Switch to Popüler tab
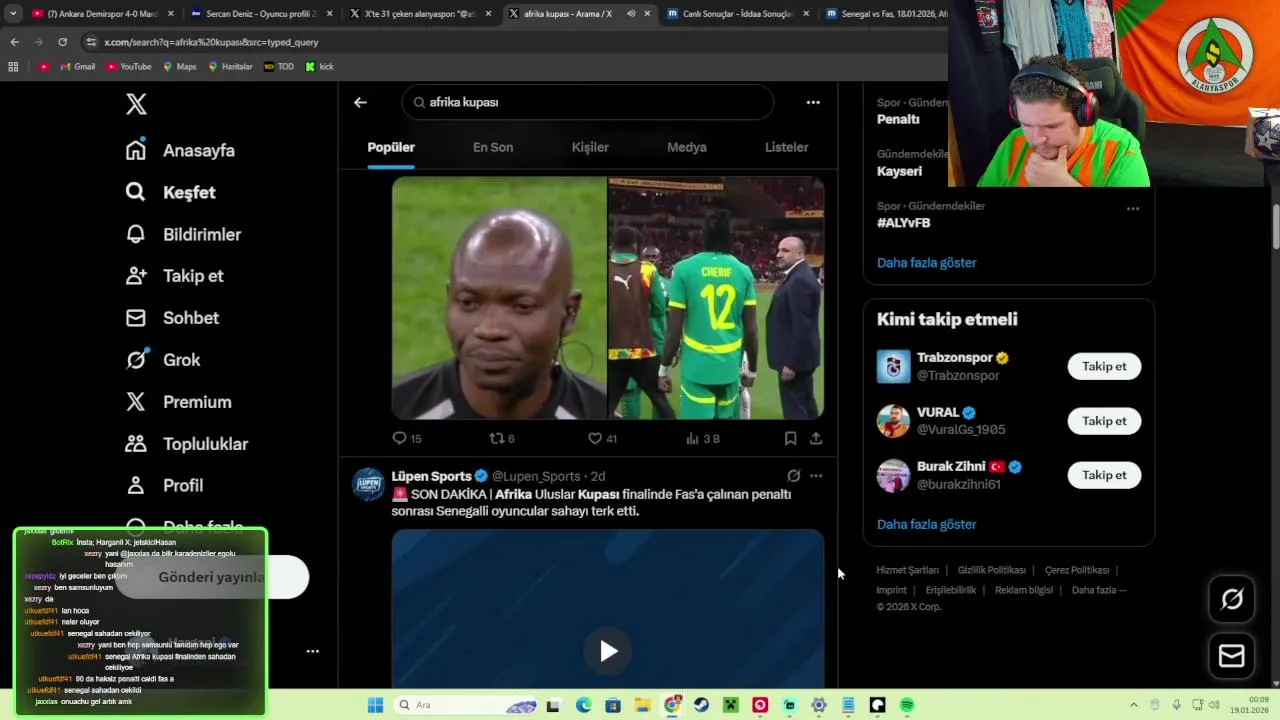Image resolution: width=1280 pixels, height=720 pixels. coord(391,147)
